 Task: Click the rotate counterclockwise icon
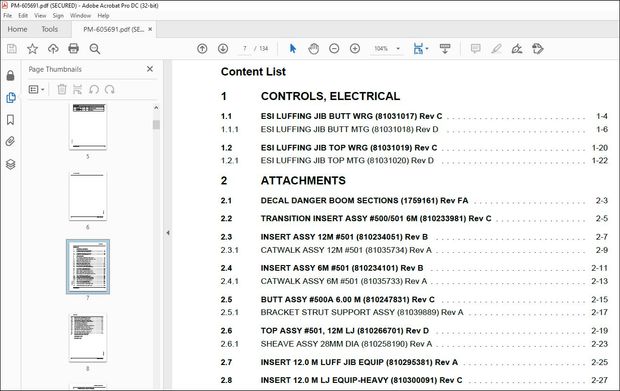[94, 89]
